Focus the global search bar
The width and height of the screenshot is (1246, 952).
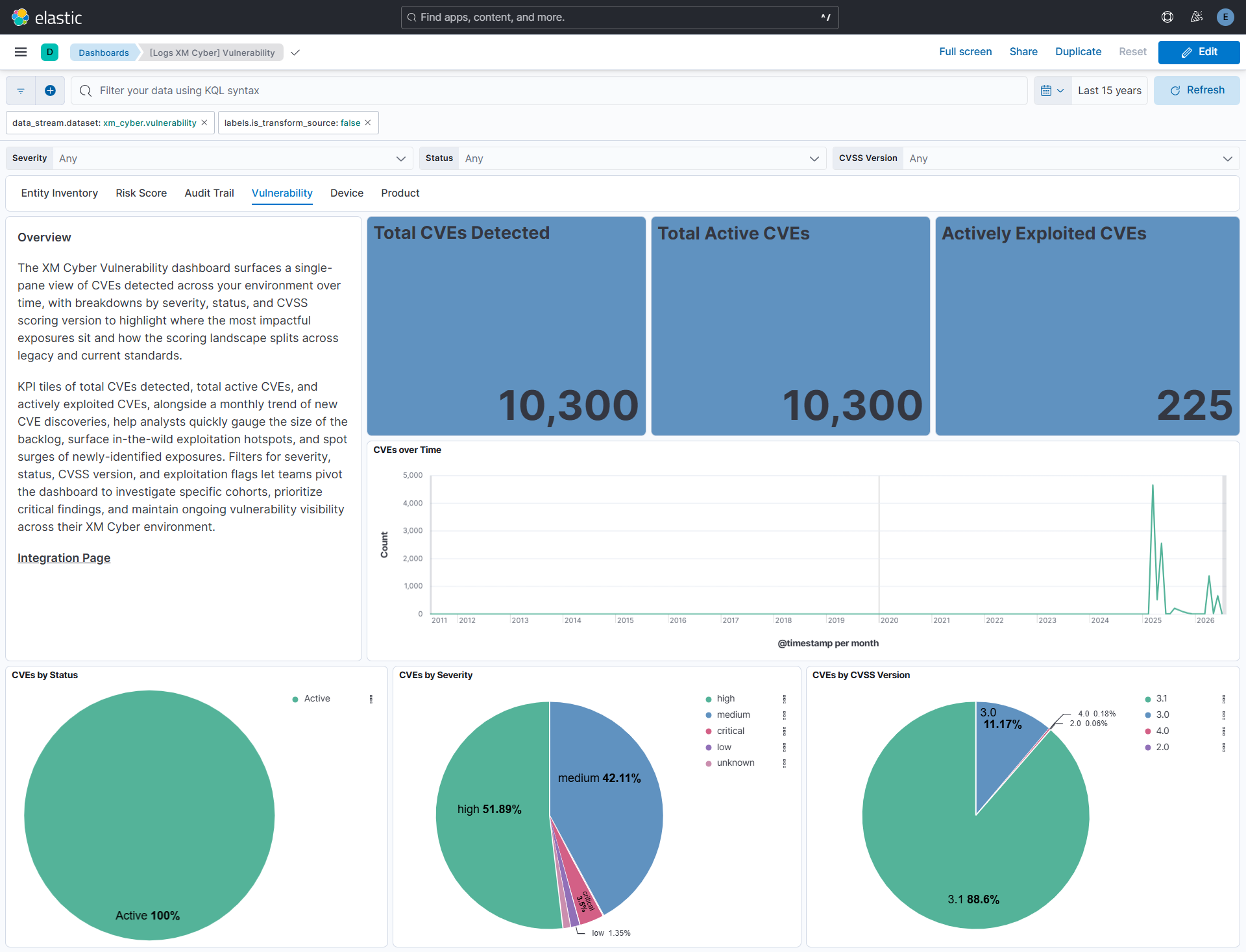pos(620,18)
